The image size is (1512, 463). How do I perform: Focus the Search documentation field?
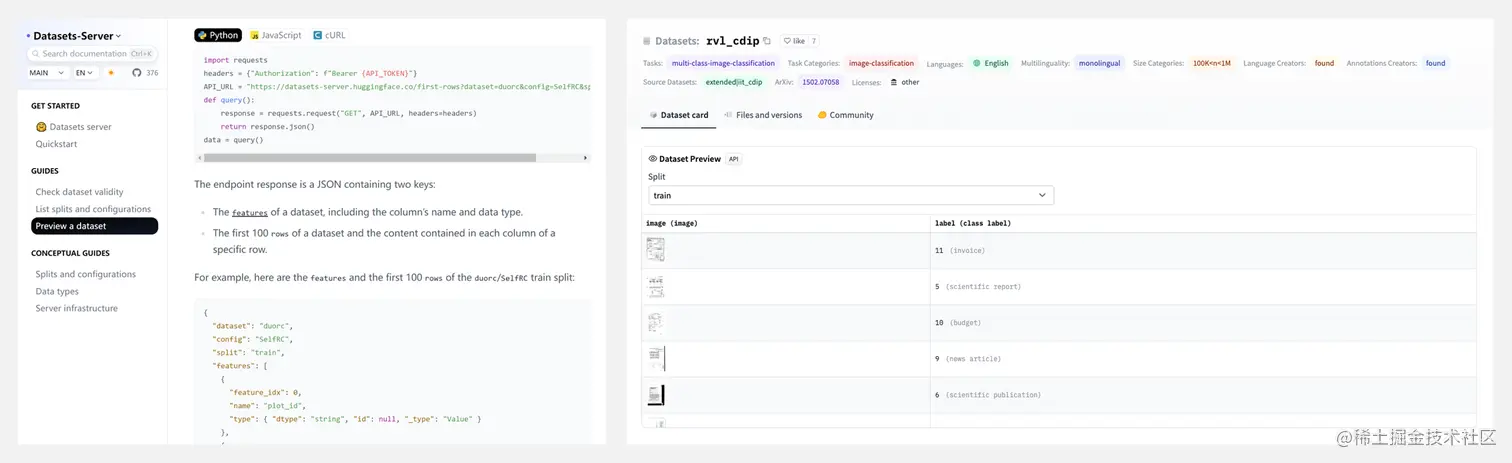pyautogui.click(x=93, y=54)
